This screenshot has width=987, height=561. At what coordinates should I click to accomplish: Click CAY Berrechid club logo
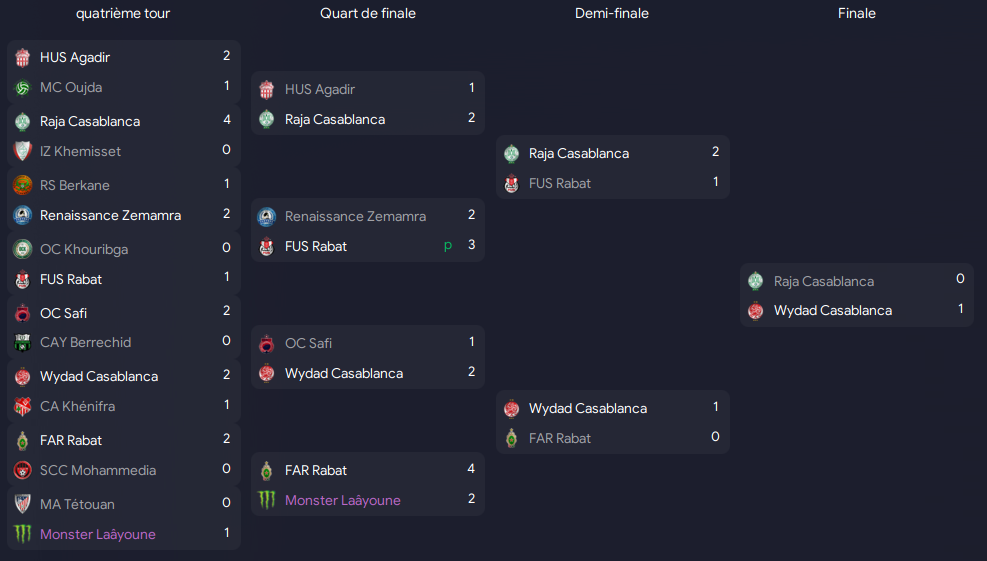(x=23, y=343)
